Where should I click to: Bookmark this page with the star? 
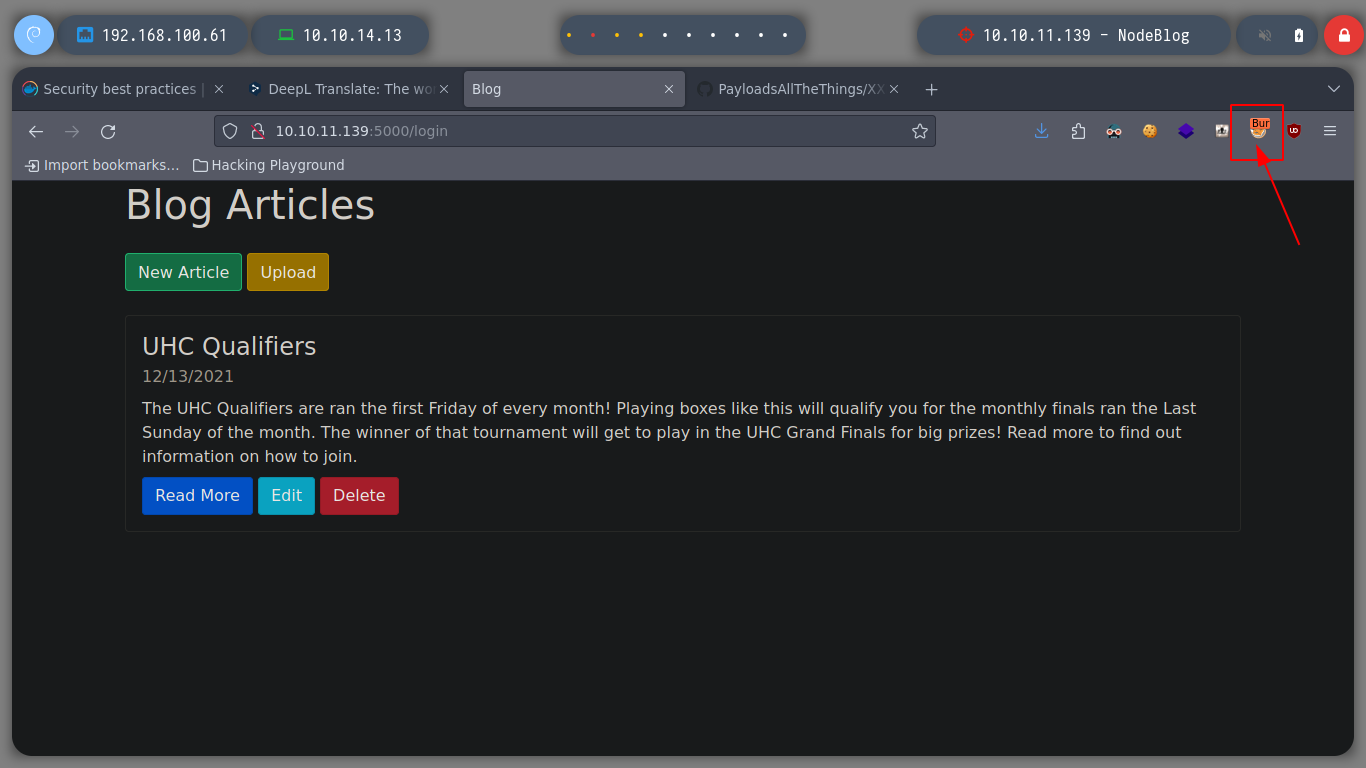pyautogui.click(x=920, y=131)
